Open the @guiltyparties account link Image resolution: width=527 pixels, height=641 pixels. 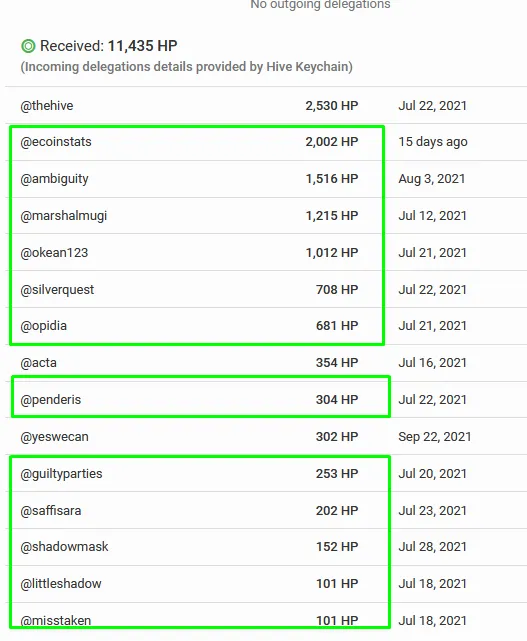pyautogui.click(x=61, y=474)
